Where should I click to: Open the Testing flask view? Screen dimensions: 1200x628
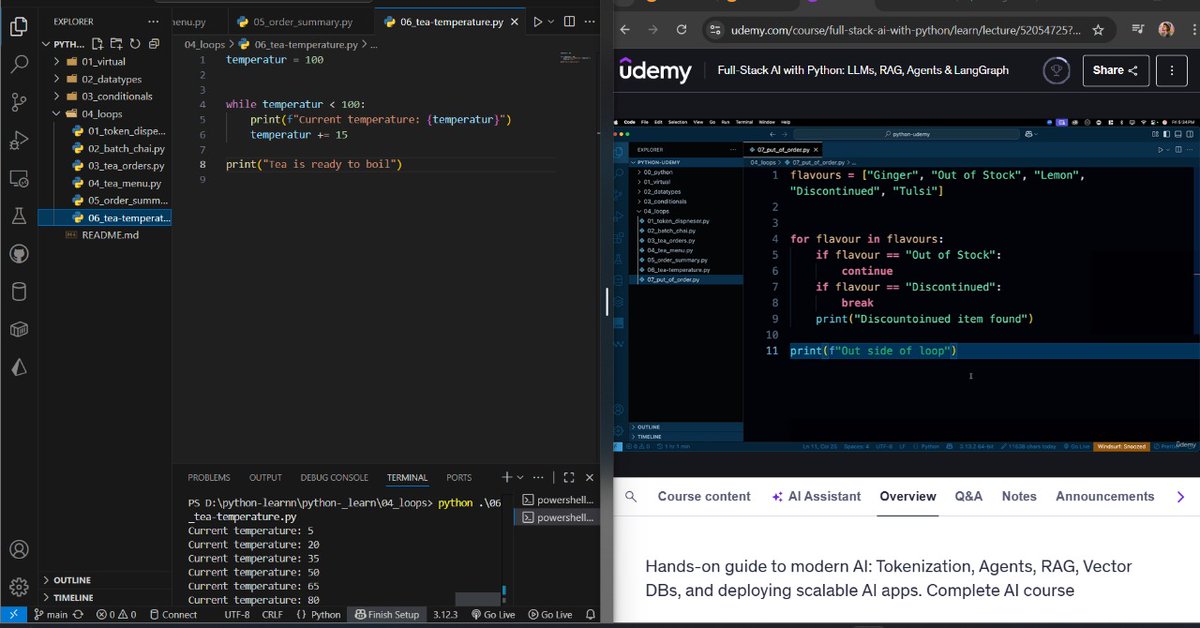pyautogui.click(x=18, y=216)
